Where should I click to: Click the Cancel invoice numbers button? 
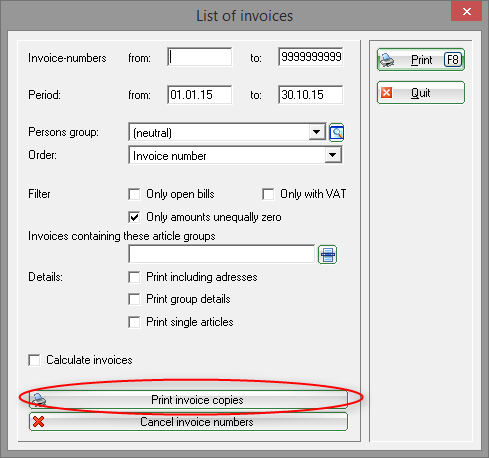click(189, 422)
